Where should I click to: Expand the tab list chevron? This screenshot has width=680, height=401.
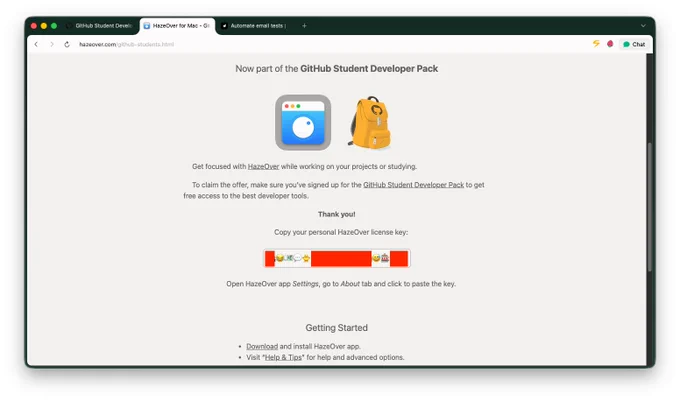(643, 26)
